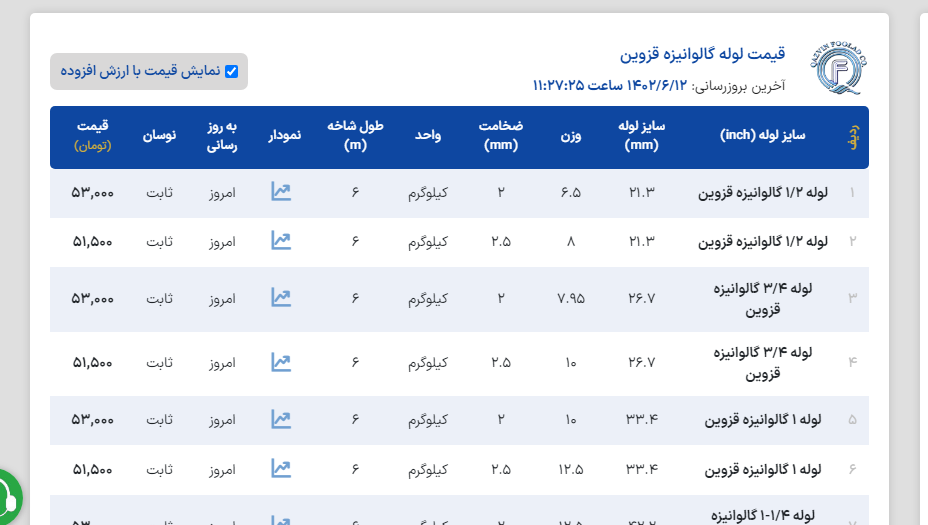
Task: Click the ضخامت (mm) column header
Action: pos(500,136)
